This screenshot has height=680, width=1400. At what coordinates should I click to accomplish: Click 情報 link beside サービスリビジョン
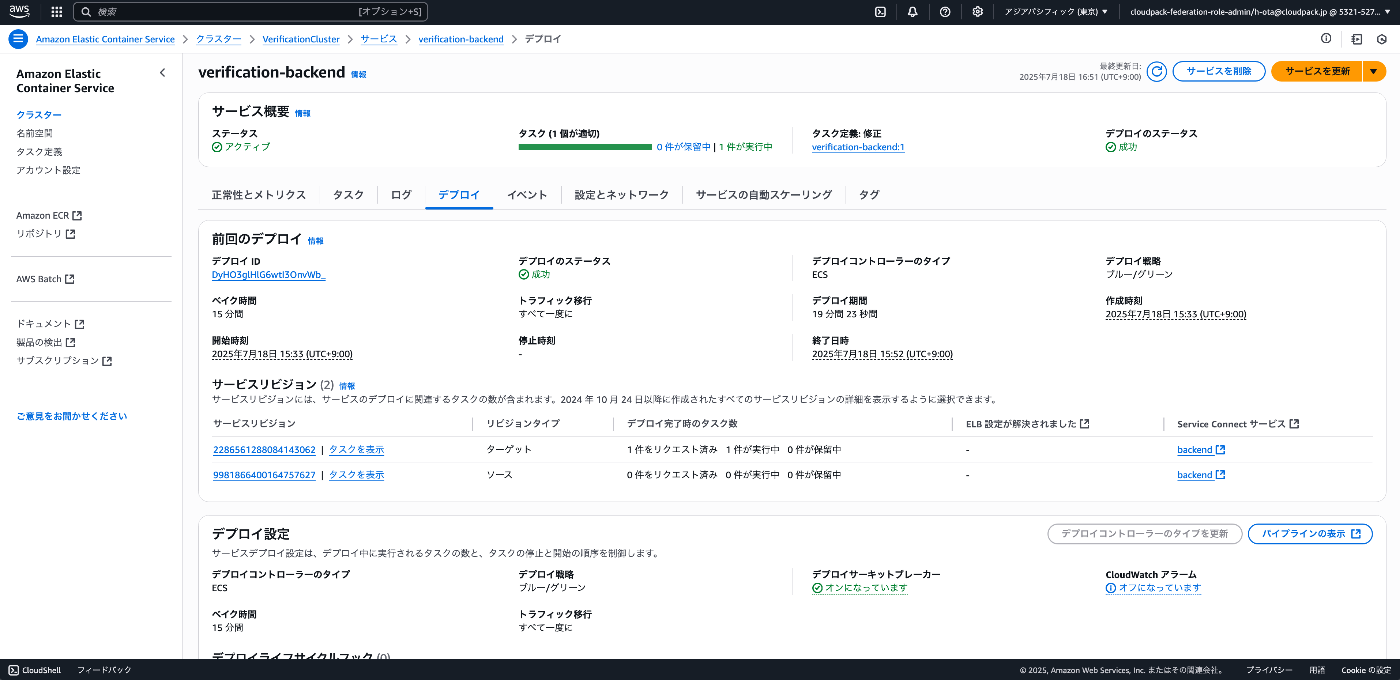(347, 385)
